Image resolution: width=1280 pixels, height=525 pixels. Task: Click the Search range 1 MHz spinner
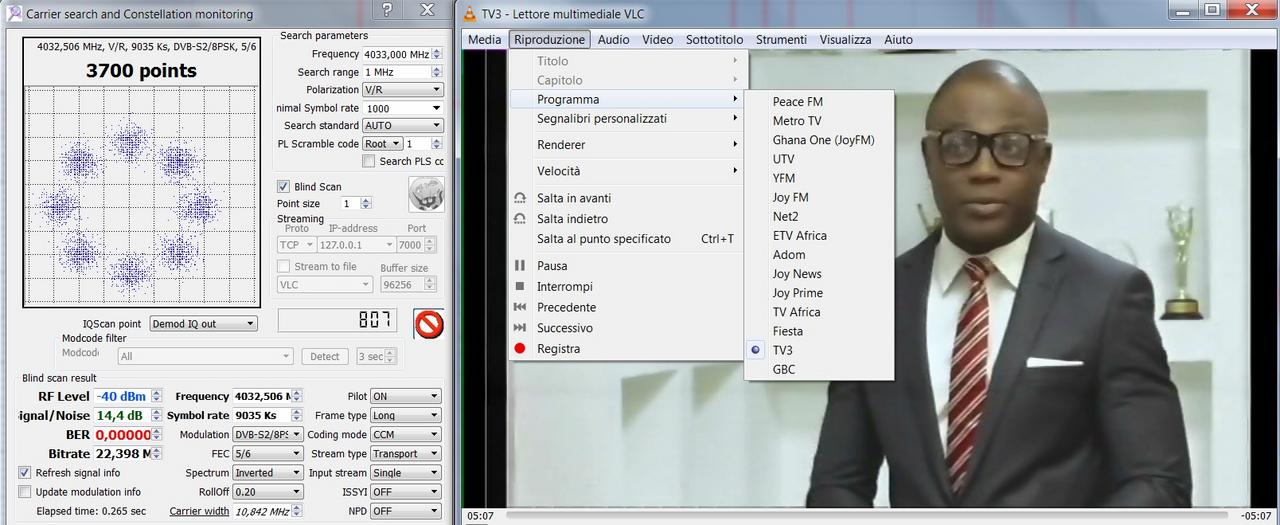tap(437, 72)
